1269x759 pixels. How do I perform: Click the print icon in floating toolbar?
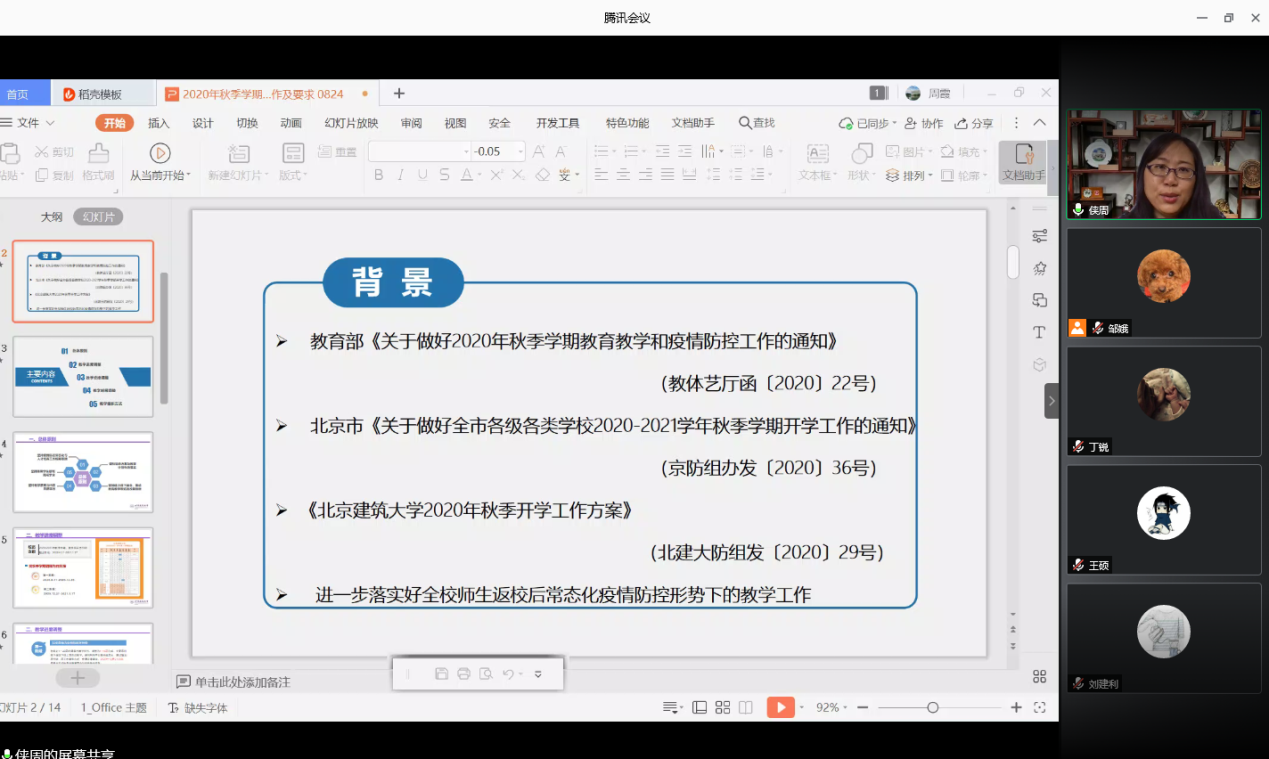464,674
